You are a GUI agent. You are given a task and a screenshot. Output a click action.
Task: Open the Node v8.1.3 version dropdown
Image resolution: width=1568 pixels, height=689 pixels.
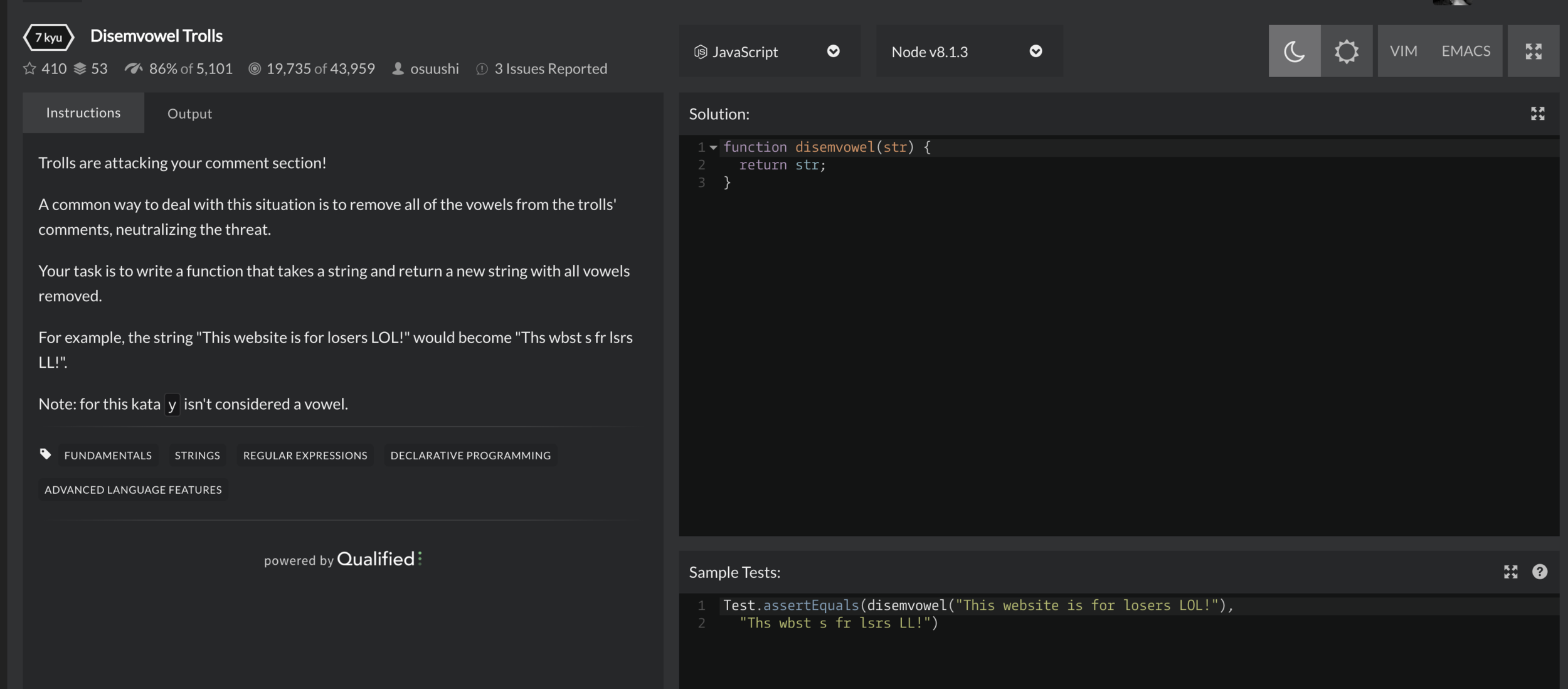[x=968, y=51]
